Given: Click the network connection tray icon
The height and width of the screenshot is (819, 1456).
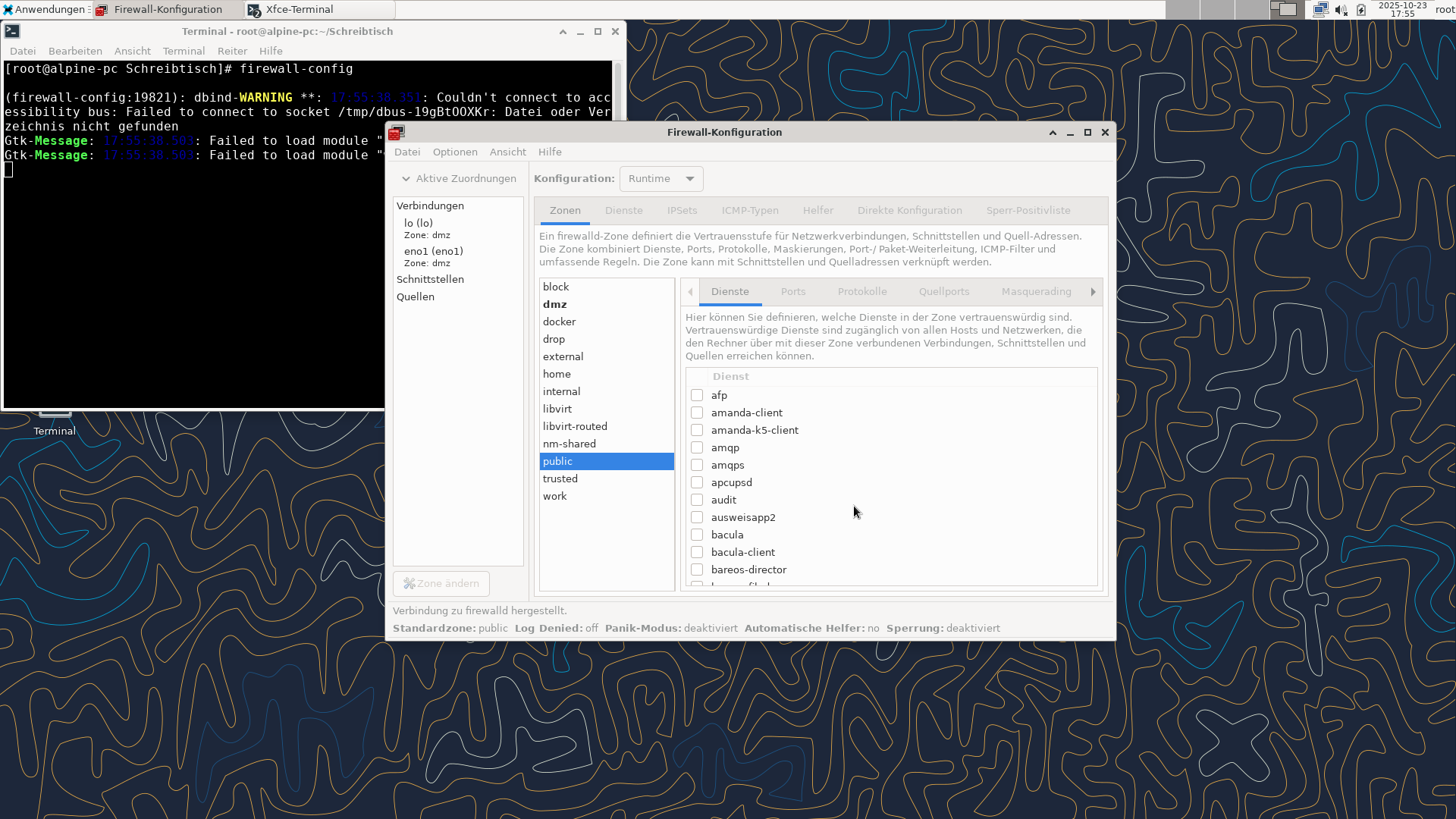Looking at the screenshot, I should pos(1320,10).
